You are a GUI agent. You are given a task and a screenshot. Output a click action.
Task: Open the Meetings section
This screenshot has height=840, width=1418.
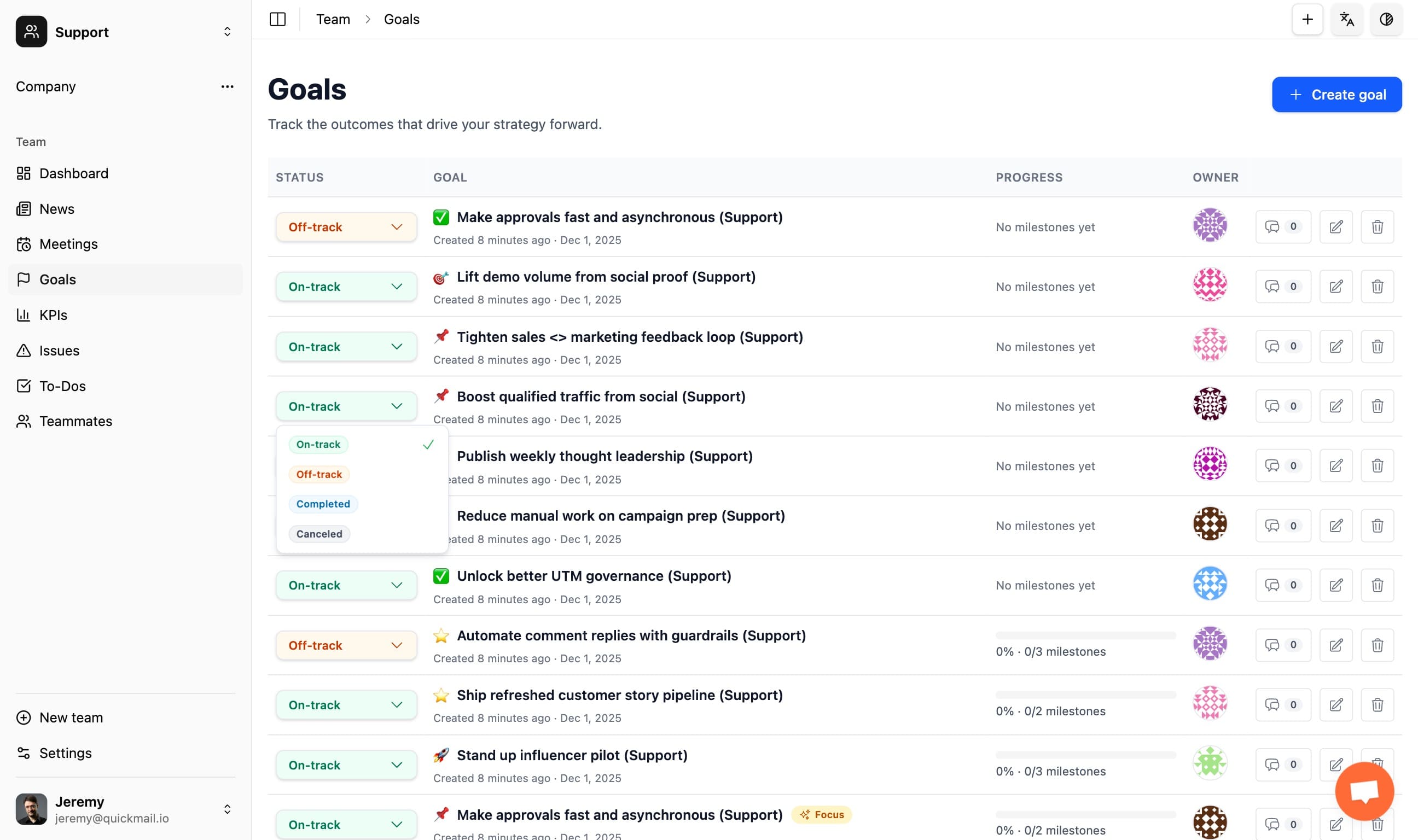pyautogui.click(x=68, y=244)
